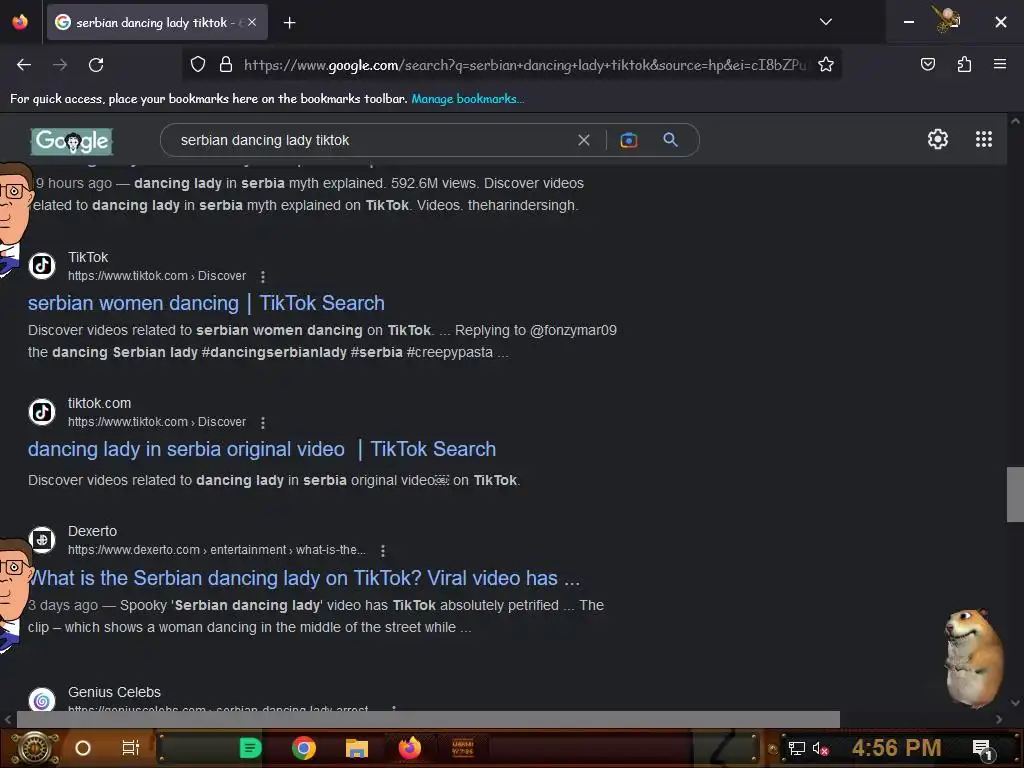Go to Google home via logo
Viewport: 1024px width, 768px height.
coord(72,141)
